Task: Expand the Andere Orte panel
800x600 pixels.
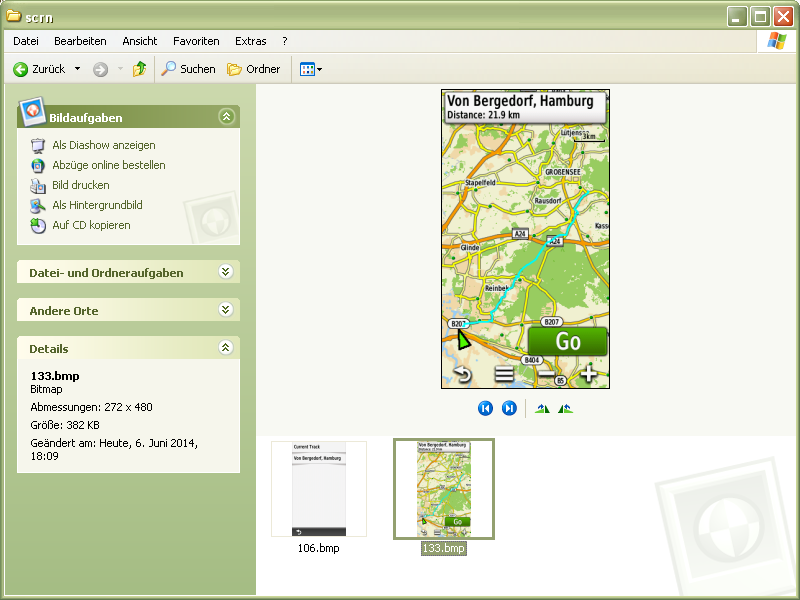Action: [226, 310]
